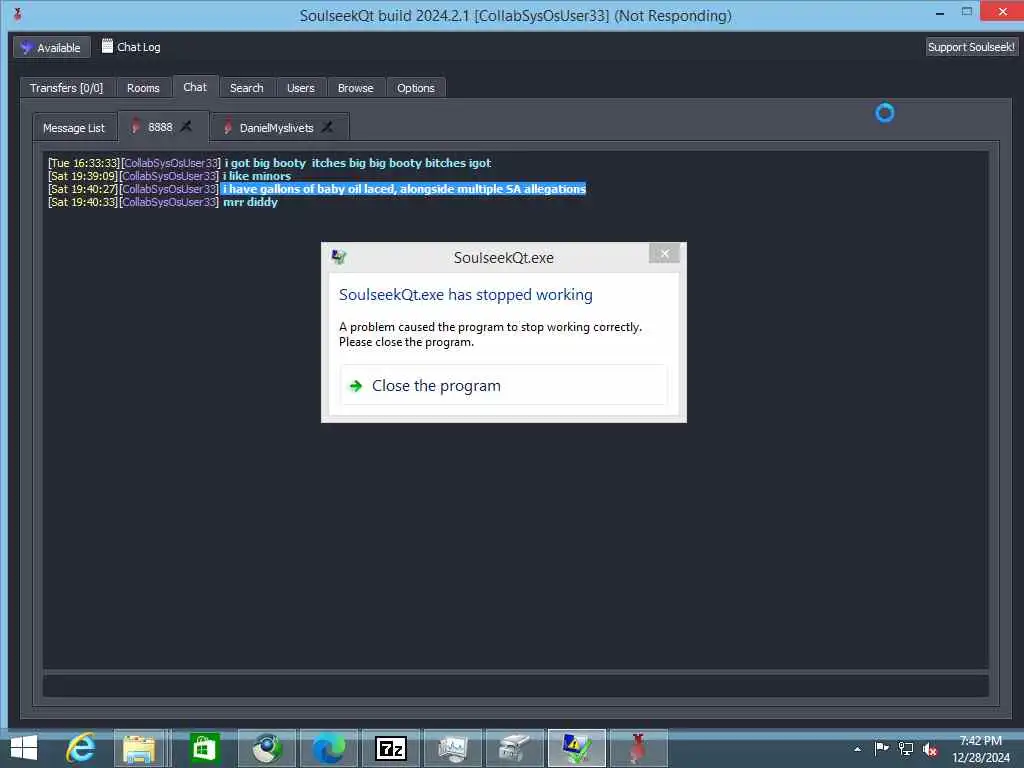This screenshot has width=1024, height=768.
Task: Click the Available status button
Action: coord(52,47)
